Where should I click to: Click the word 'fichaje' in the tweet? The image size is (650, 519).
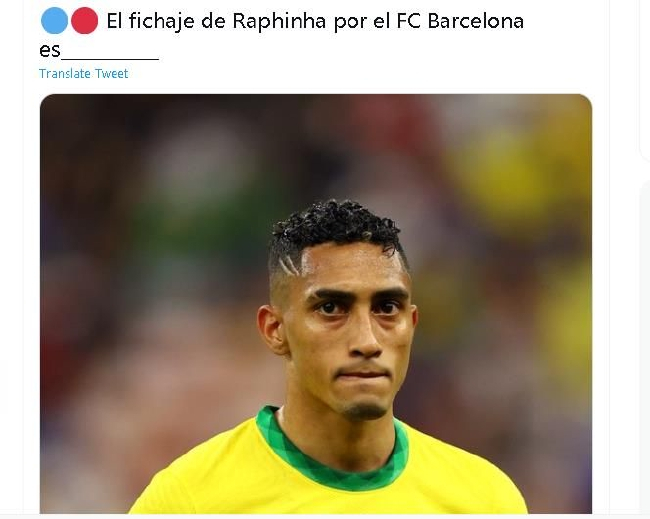(162, 22)
